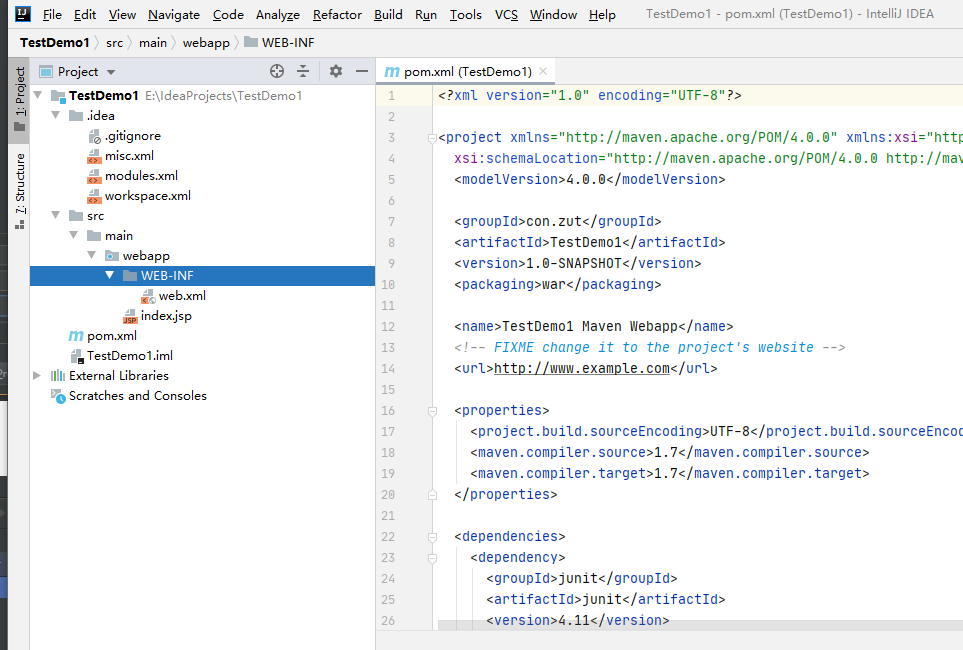Click the collapse all icon in Project panel
Viewport: 963px width, 650px height.
303,71
